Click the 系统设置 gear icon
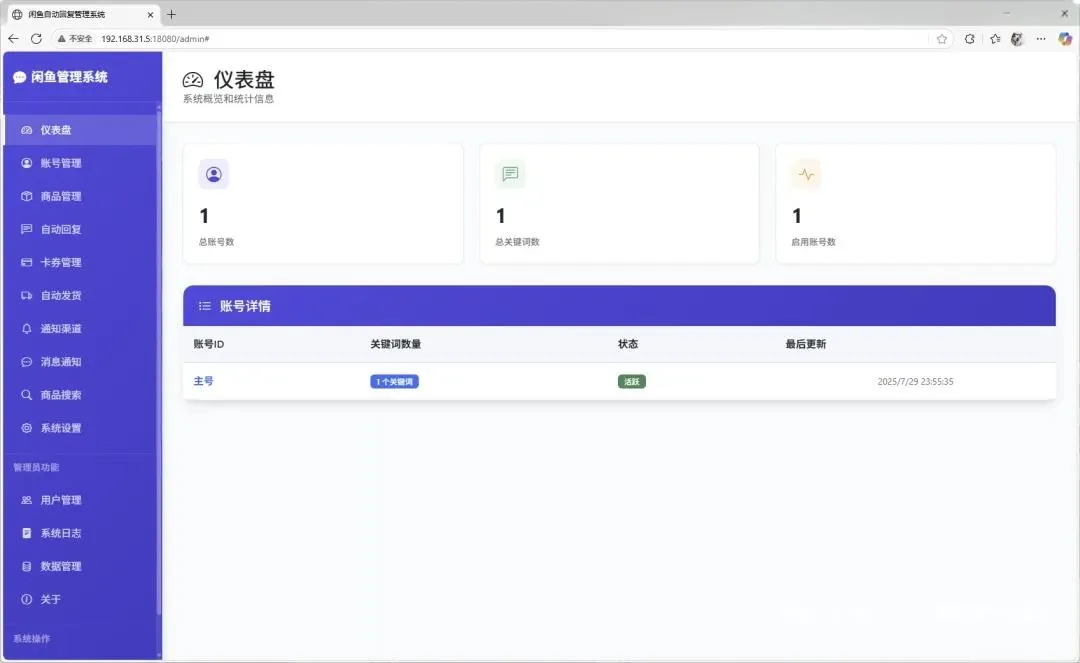 point(26,428)
